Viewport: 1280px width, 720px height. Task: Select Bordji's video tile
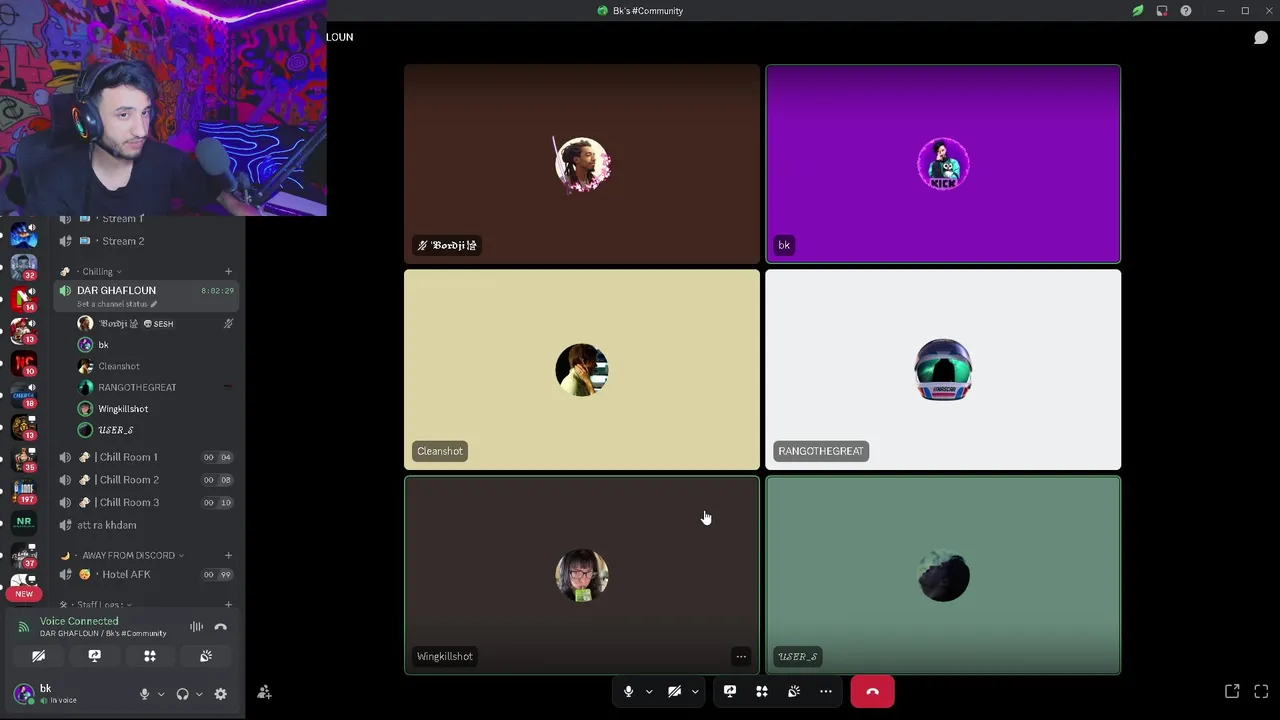582,164
